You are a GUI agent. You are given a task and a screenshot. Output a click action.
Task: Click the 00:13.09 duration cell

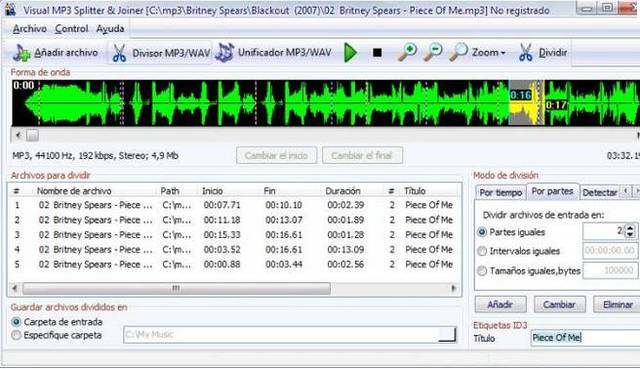pos(345,249)
